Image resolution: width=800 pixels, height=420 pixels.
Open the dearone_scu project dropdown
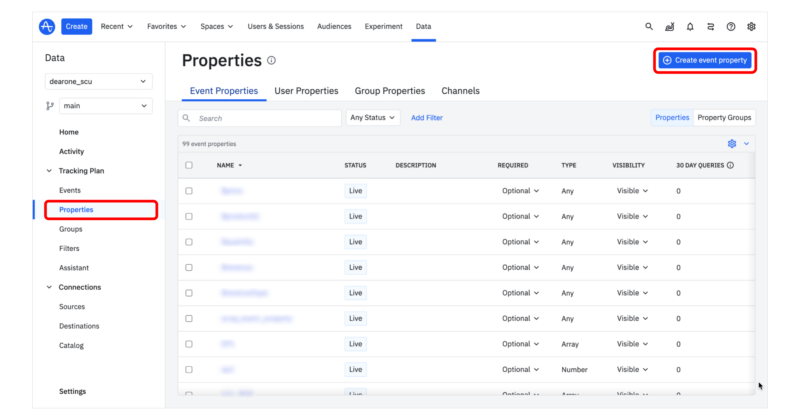pos(99,81)
